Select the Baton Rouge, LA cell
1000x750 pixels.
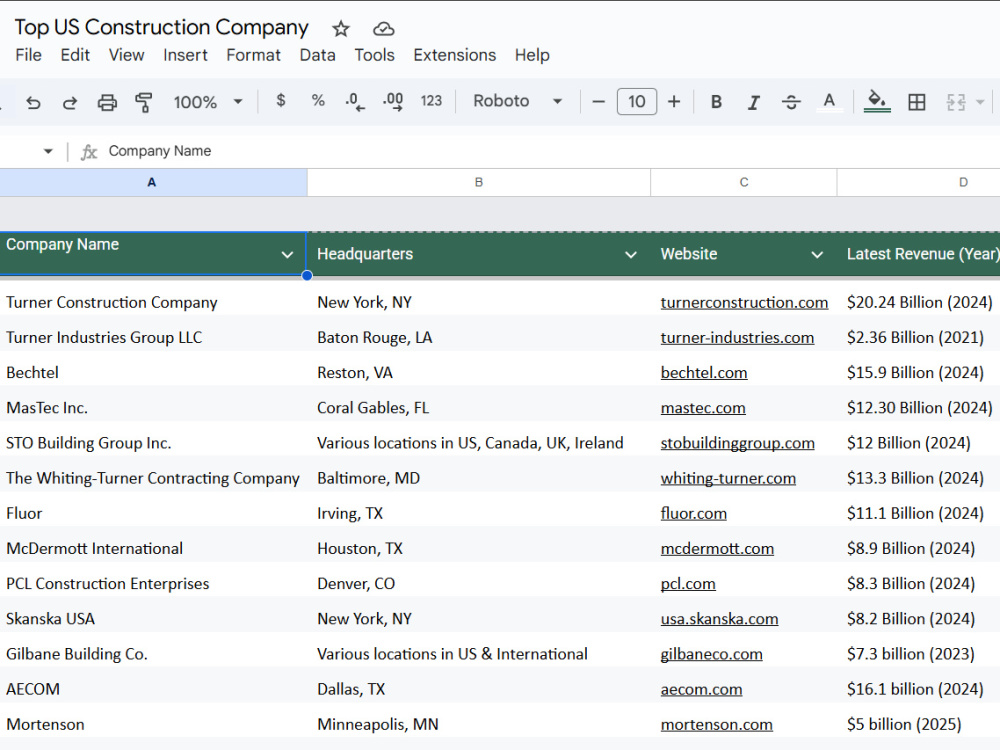[x=478, y=337]
